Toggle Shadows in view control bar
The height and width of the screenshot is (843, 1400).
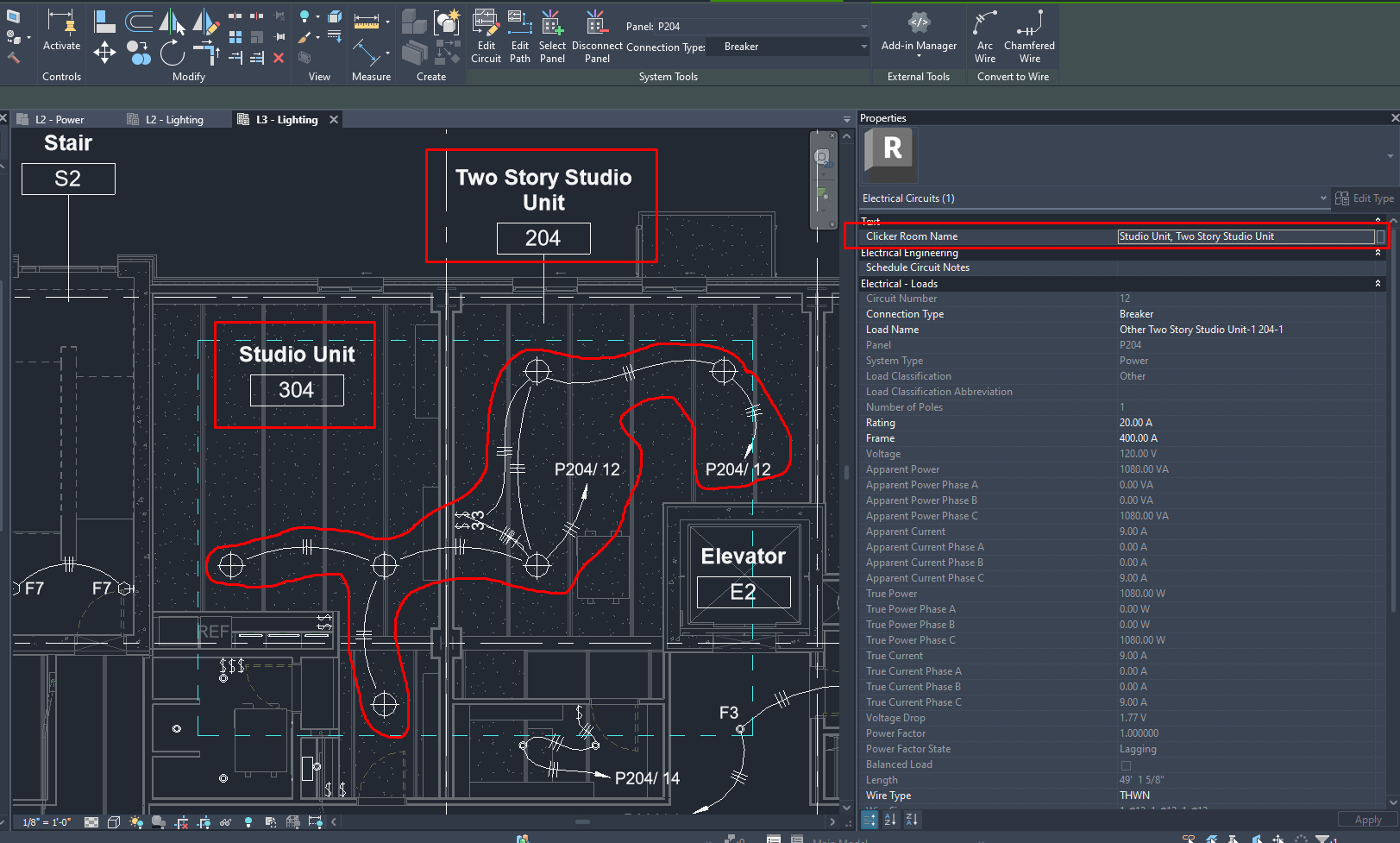[159, 822]
